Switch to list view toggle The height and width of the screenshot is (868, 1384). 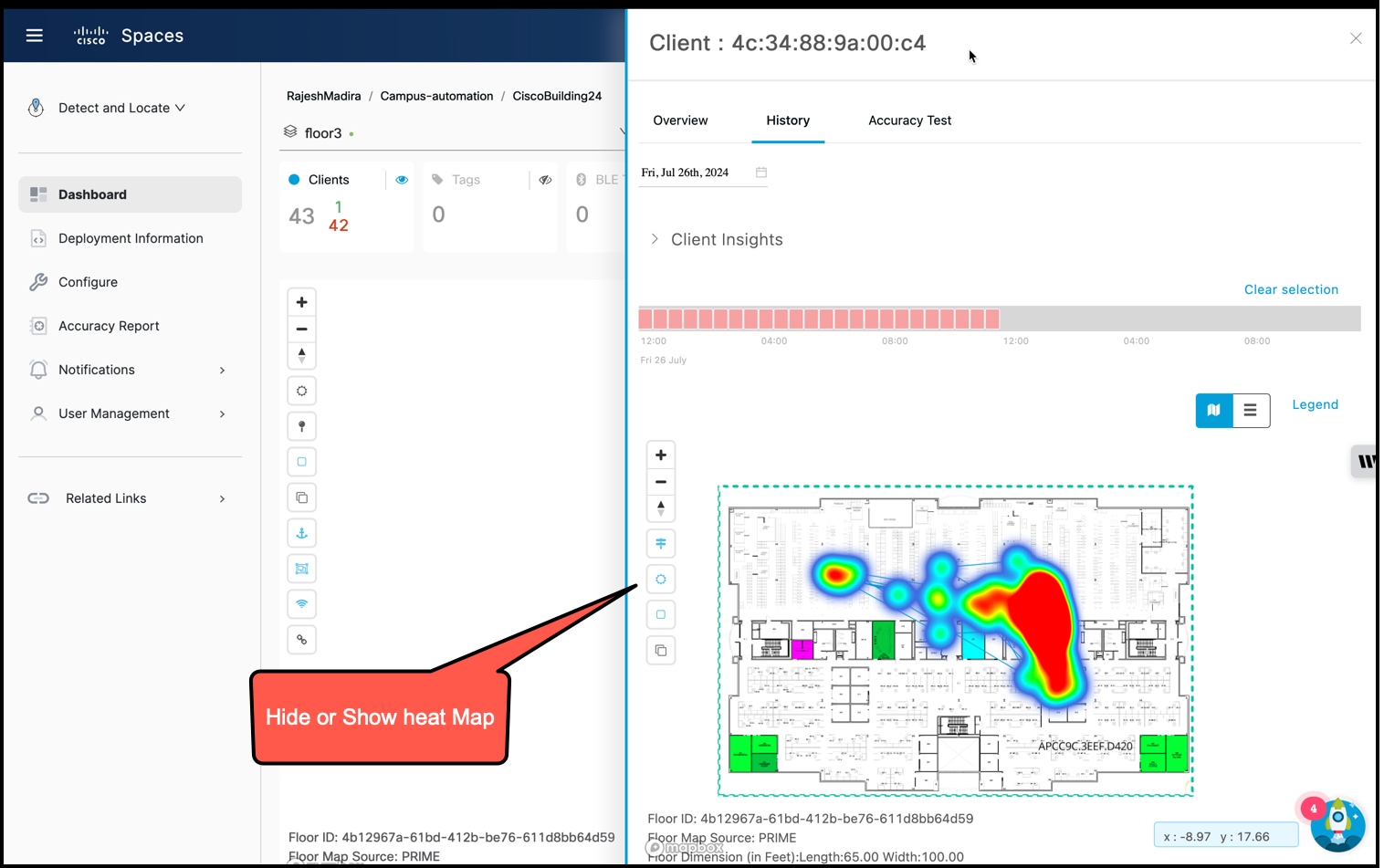pos(1251,411)
